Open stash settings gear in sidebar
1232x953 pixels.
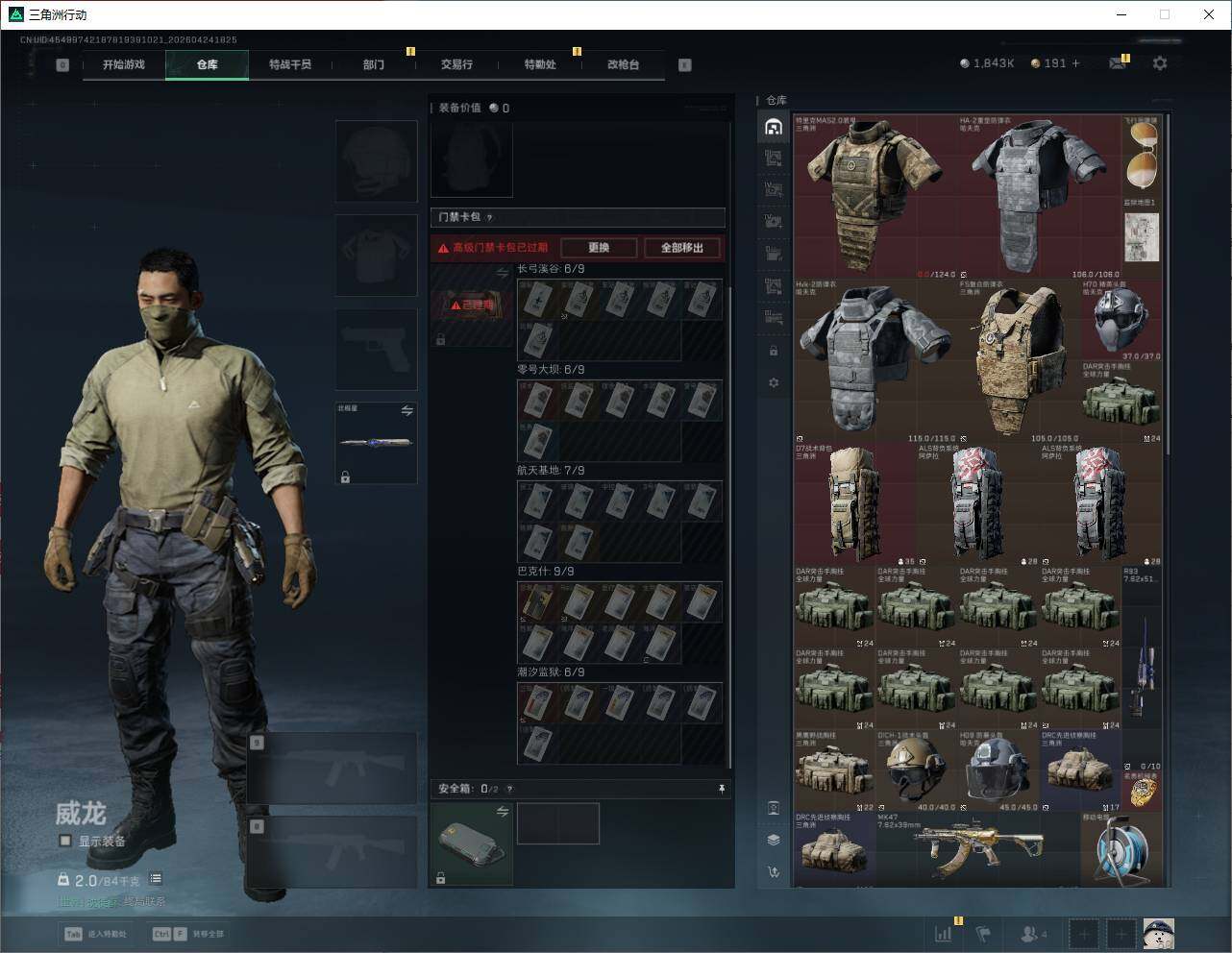coord(774,382)
